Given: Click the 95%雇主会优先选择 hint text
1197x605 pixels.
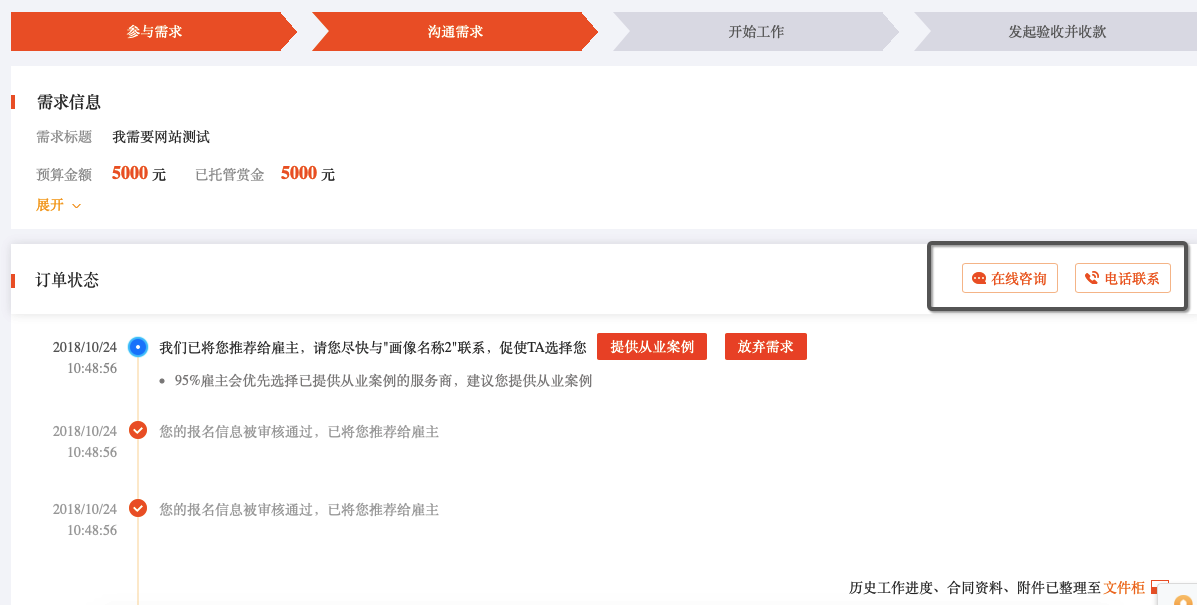Looking at the screenshot, I should click(383, 381).
